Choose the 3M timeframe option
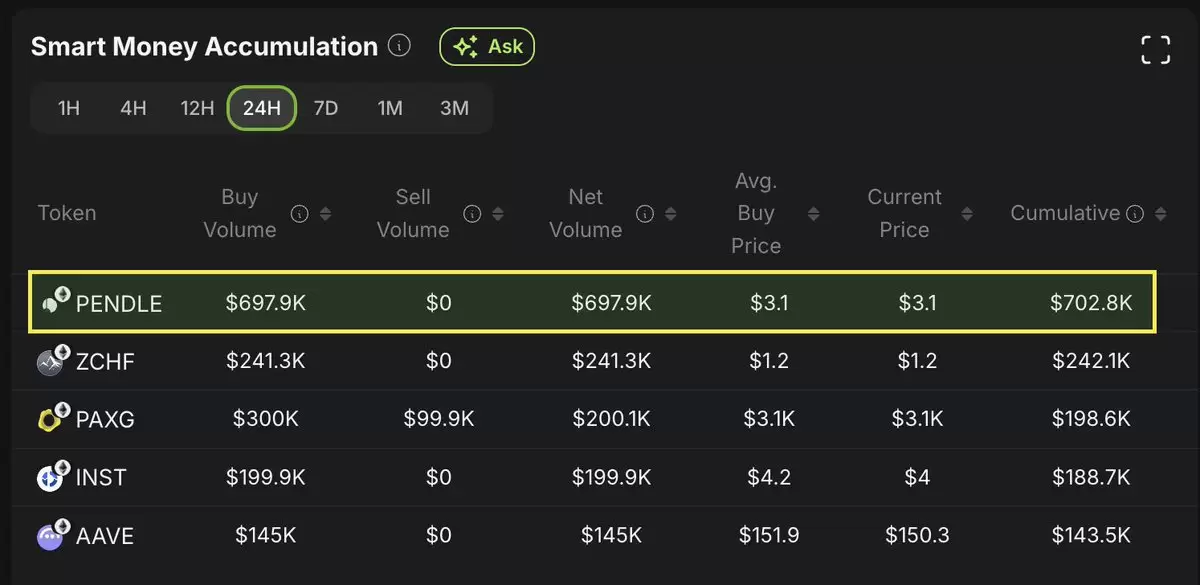 454,108
